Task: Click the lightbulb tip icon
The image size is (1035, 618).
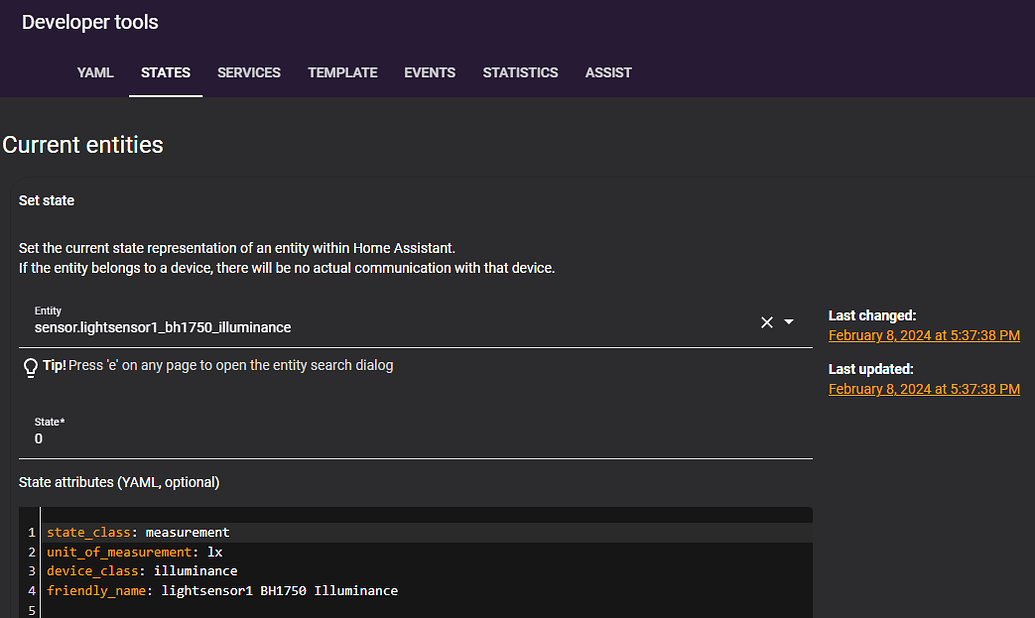Action: tap(30, 368)
